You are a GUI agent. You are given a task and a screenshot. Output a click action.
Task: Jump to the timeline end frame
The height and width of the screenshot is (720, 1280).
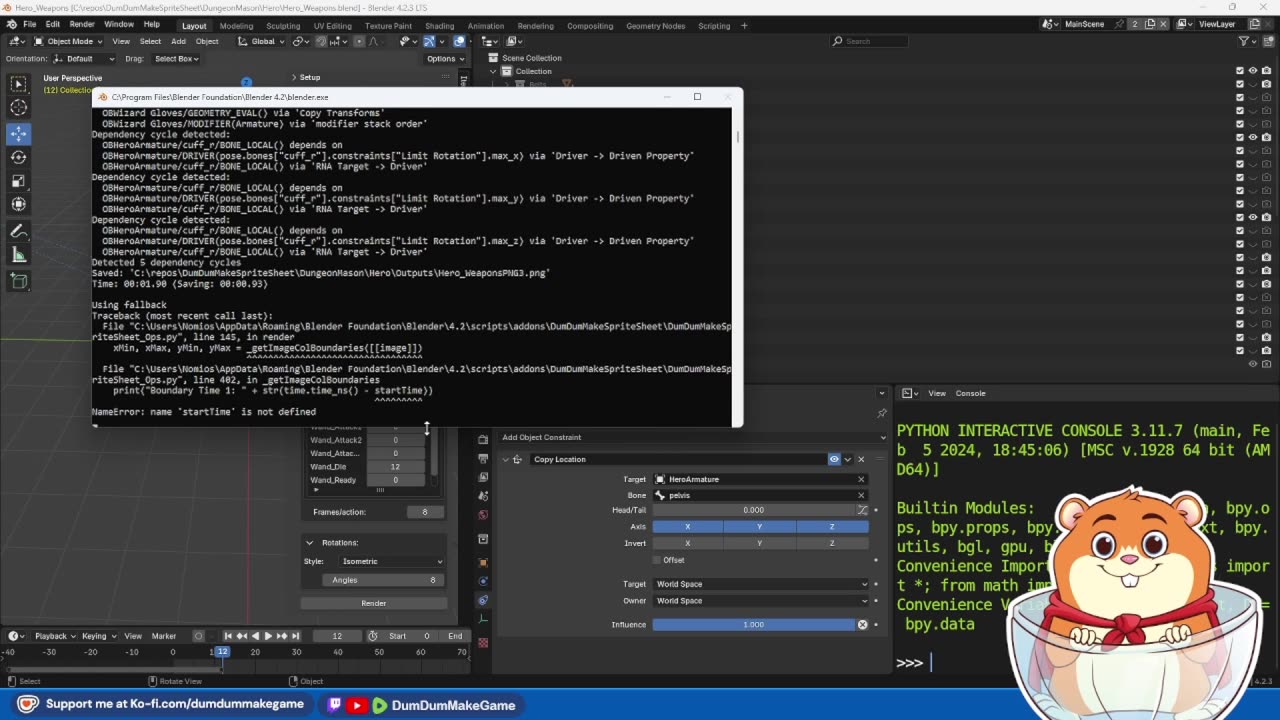(x=297, y=636)
